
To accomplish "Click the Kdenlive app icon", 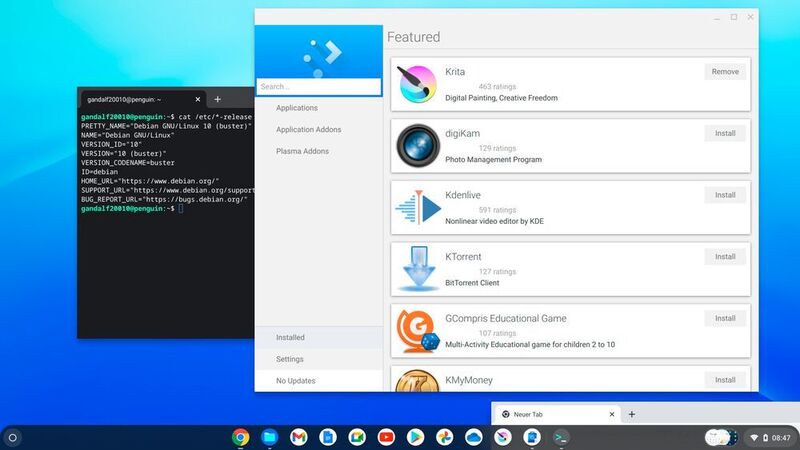I will point(418,207).
